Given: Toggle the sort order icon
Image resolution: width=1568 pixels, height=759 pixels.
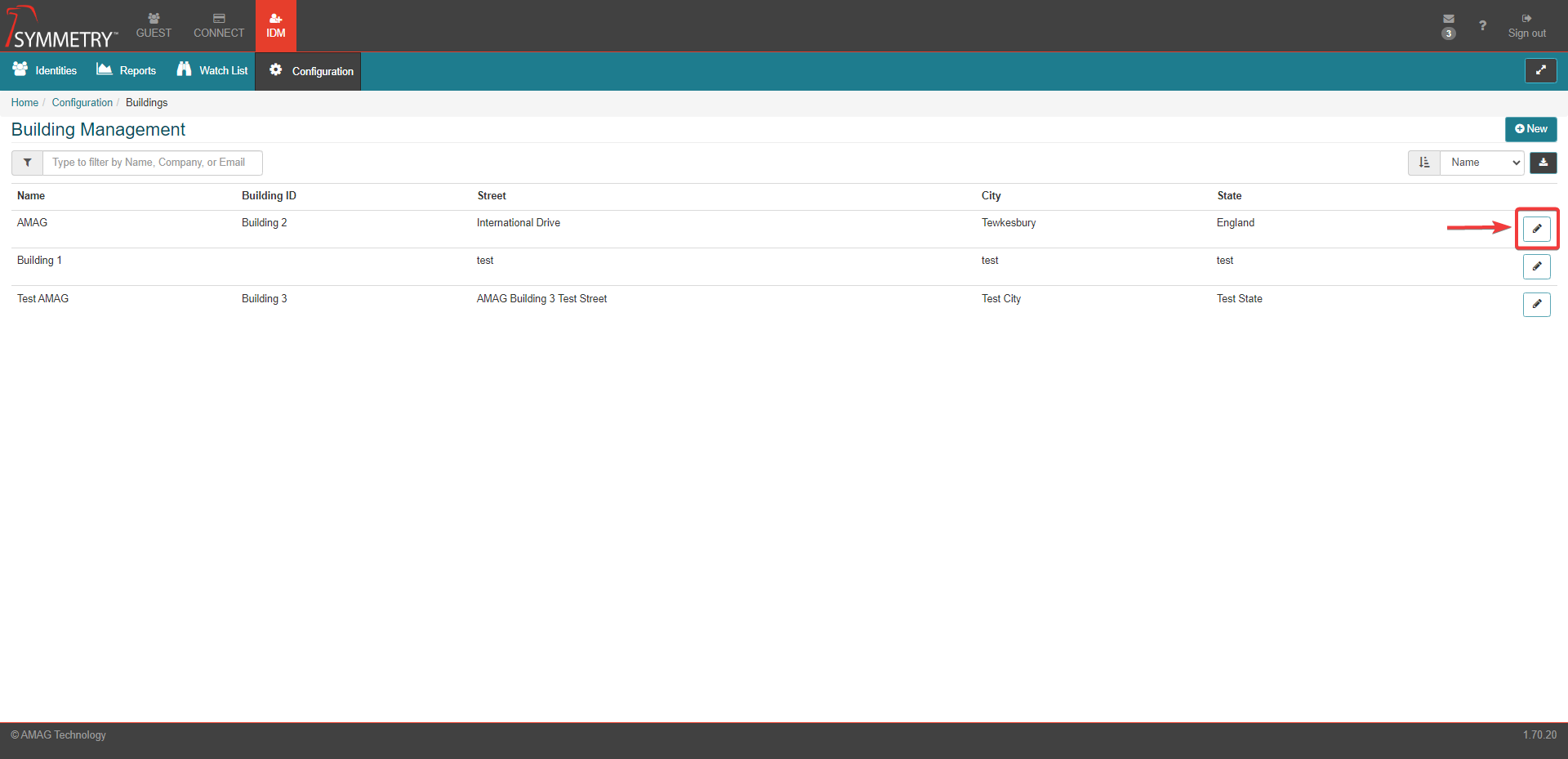Looking at the screenshot, I should (x=1424, y=163).
